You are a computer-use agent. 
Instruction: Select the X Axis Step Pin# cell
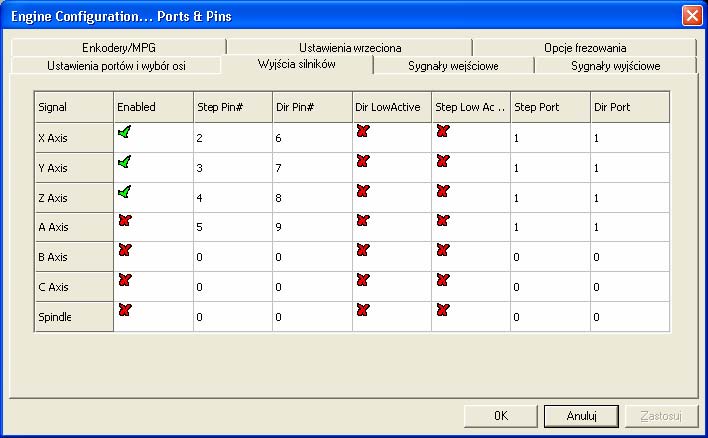click(233, 138)
